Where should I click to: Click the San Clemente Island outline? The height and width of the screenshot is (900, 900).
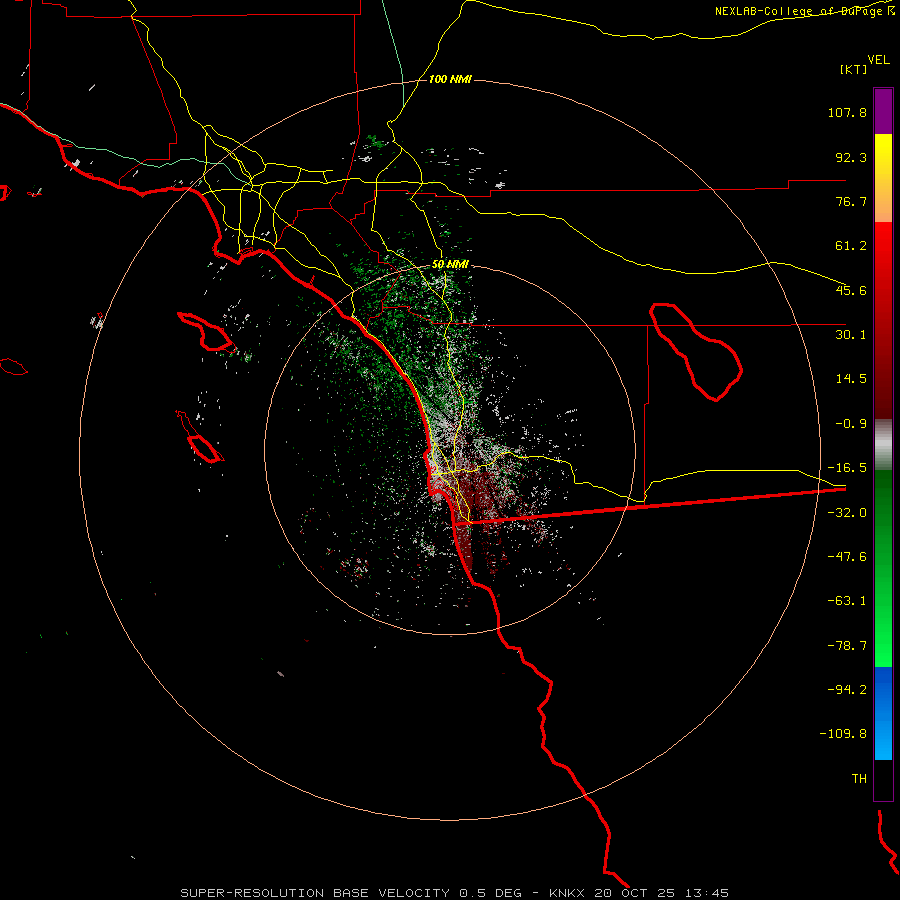(200, 437)
